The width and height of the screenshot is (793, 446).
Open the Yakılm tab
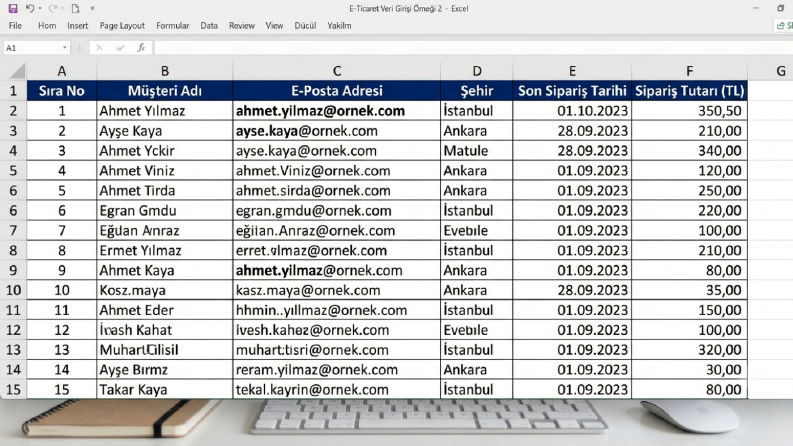339,25
